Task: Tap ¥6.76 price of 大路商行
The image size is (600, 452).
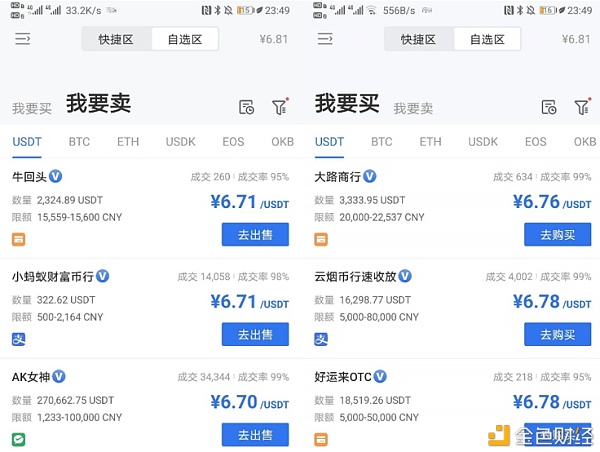Action: coord(552,202)
